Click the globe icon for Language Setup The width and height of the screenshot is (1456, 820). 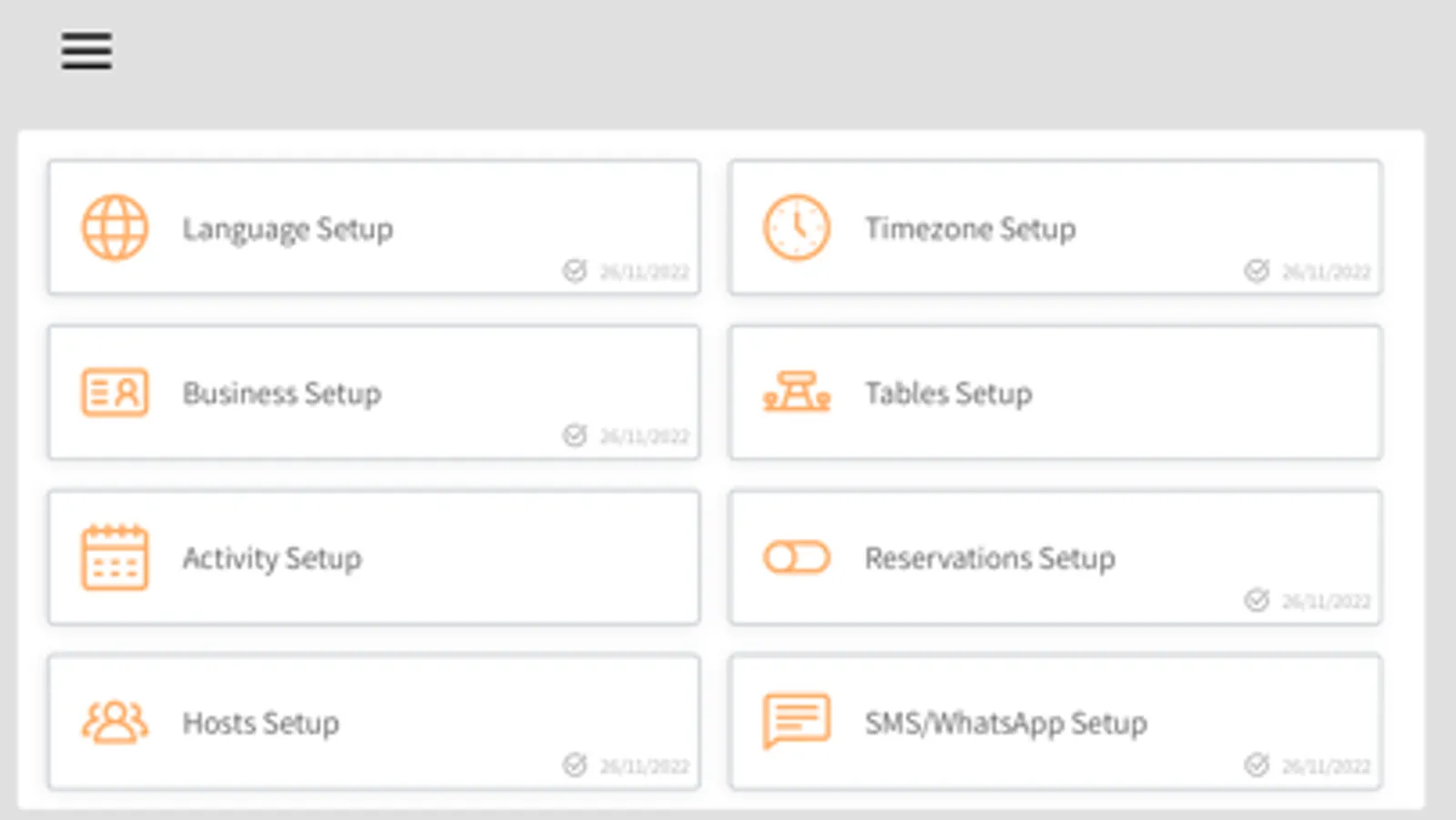(x=115, y=228)
